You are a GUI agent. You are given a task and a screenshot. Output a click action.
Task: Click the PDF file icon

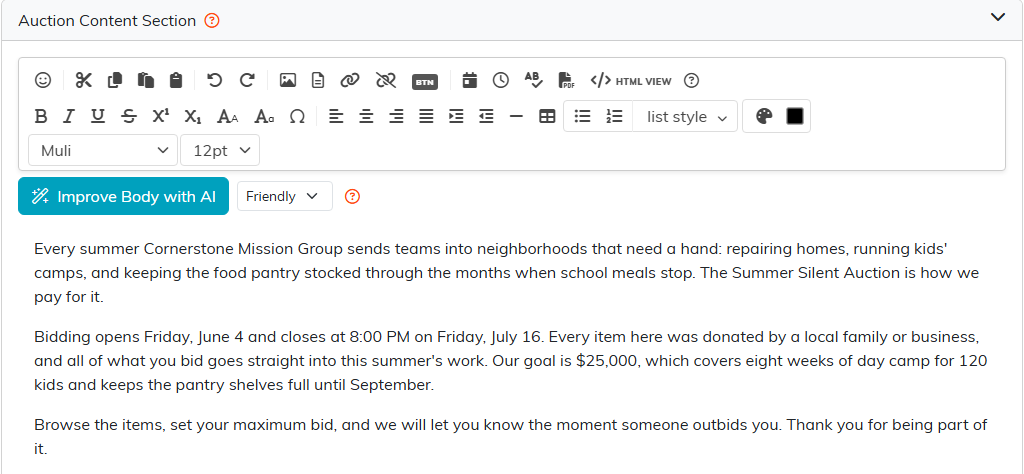click(566, 80)
